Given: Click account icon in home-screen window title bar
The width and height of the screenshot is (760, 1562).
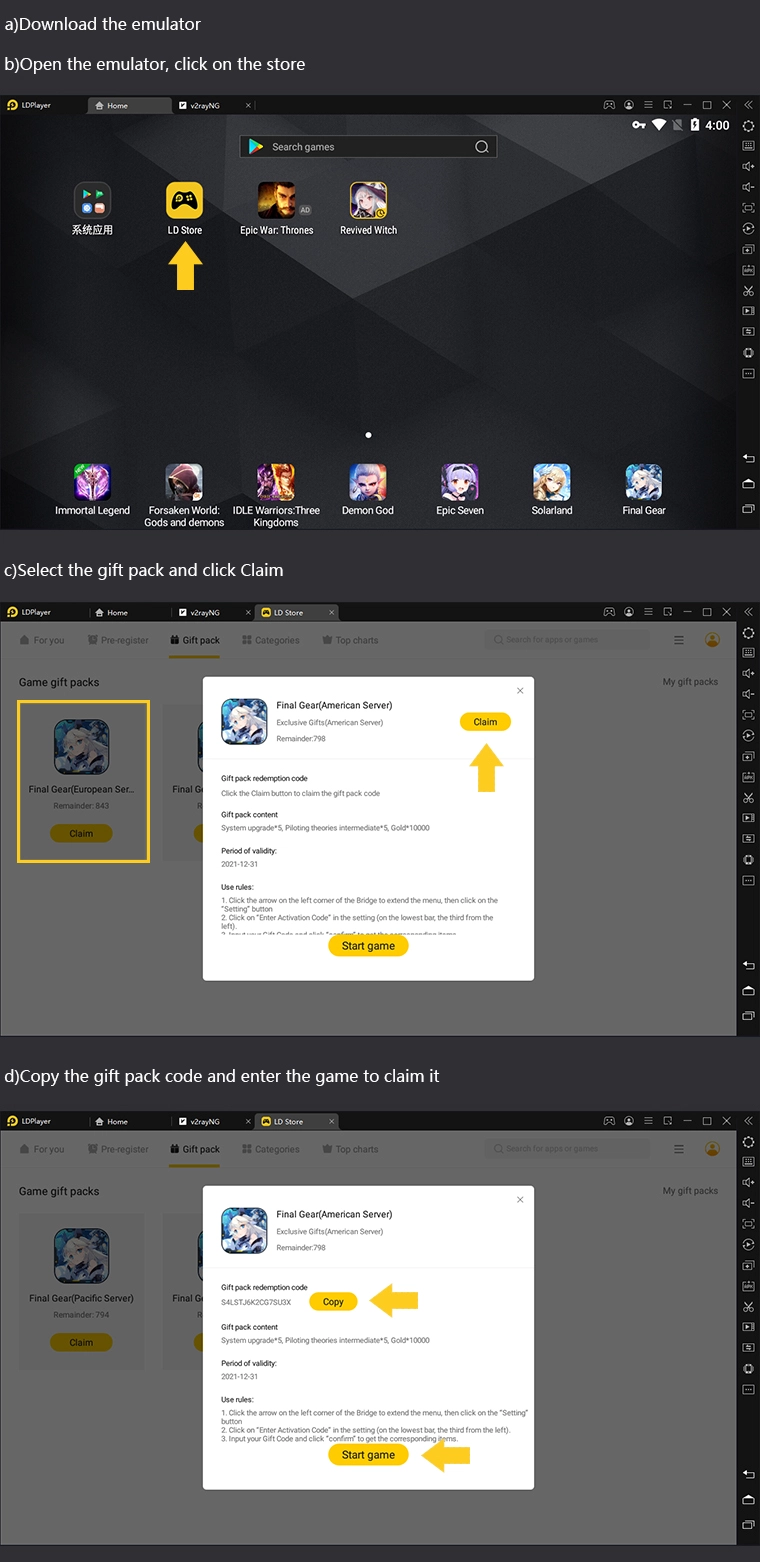Looking at the screenshot, I should pos(629,105).
